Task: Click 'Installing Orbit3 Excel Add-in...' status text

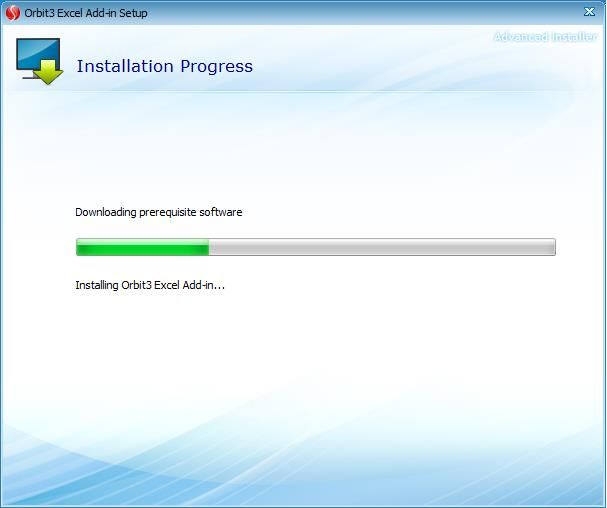Action: click(x=150, y=285)
